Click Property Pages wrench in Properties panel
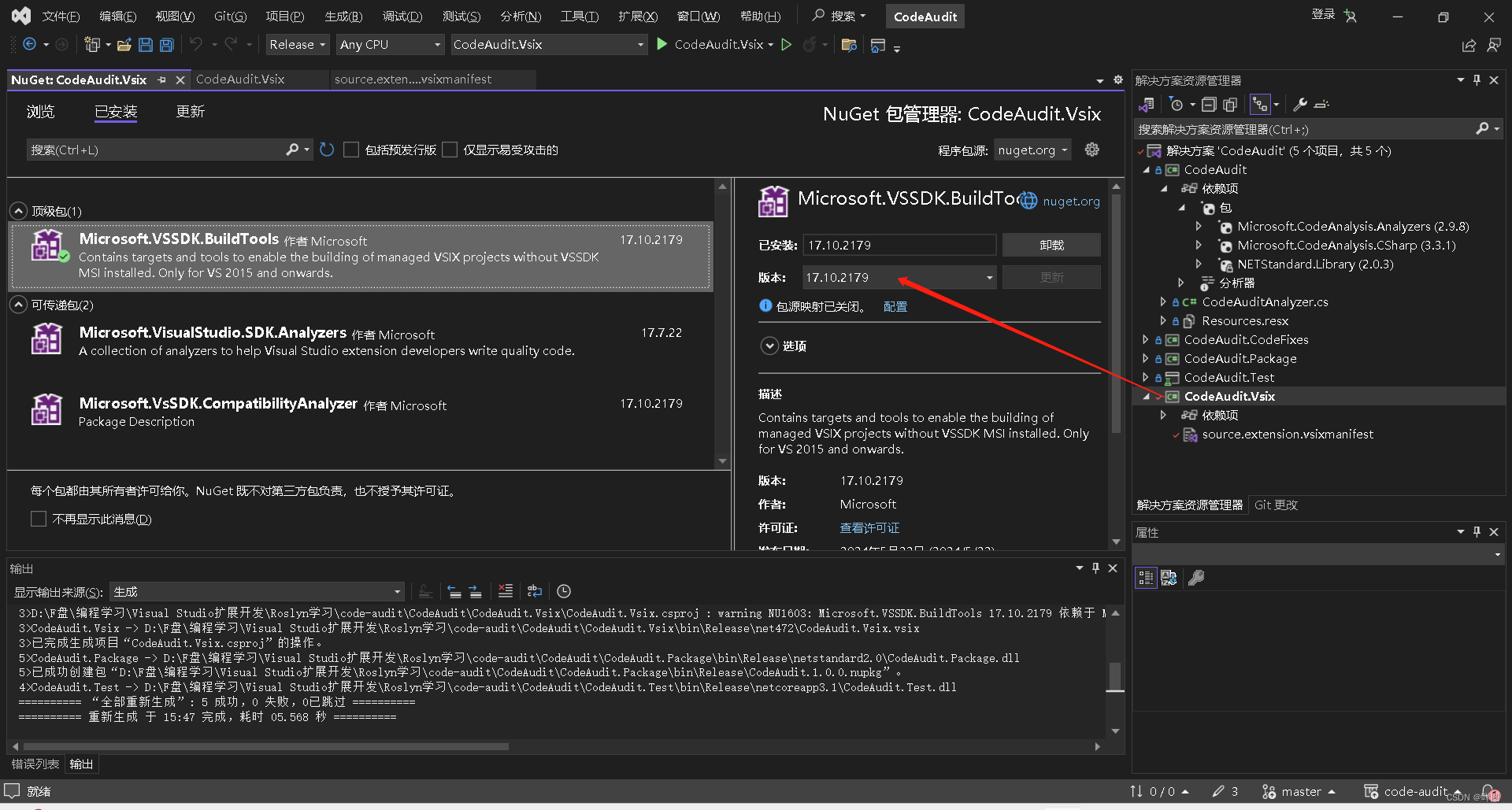The image size is (1512, 810). (x=1196, y=578)
